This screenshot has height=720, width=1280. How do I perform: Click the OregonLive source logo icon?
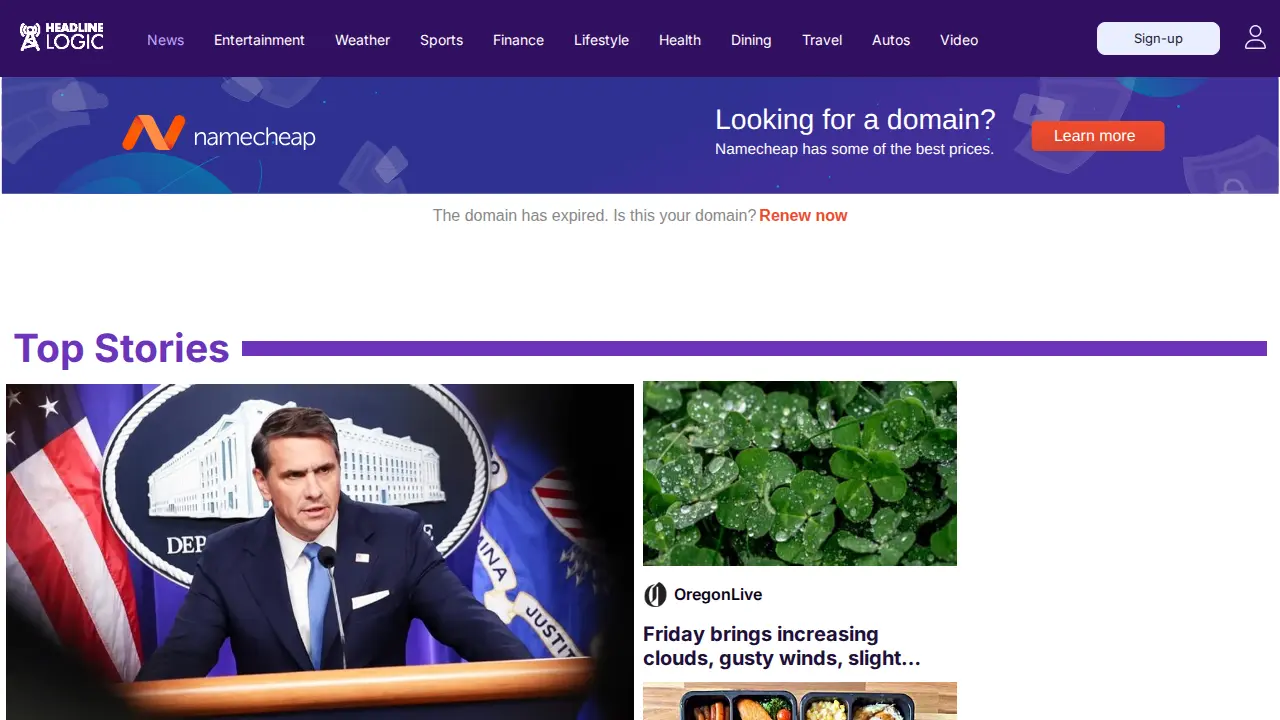(x=655, y=595)
